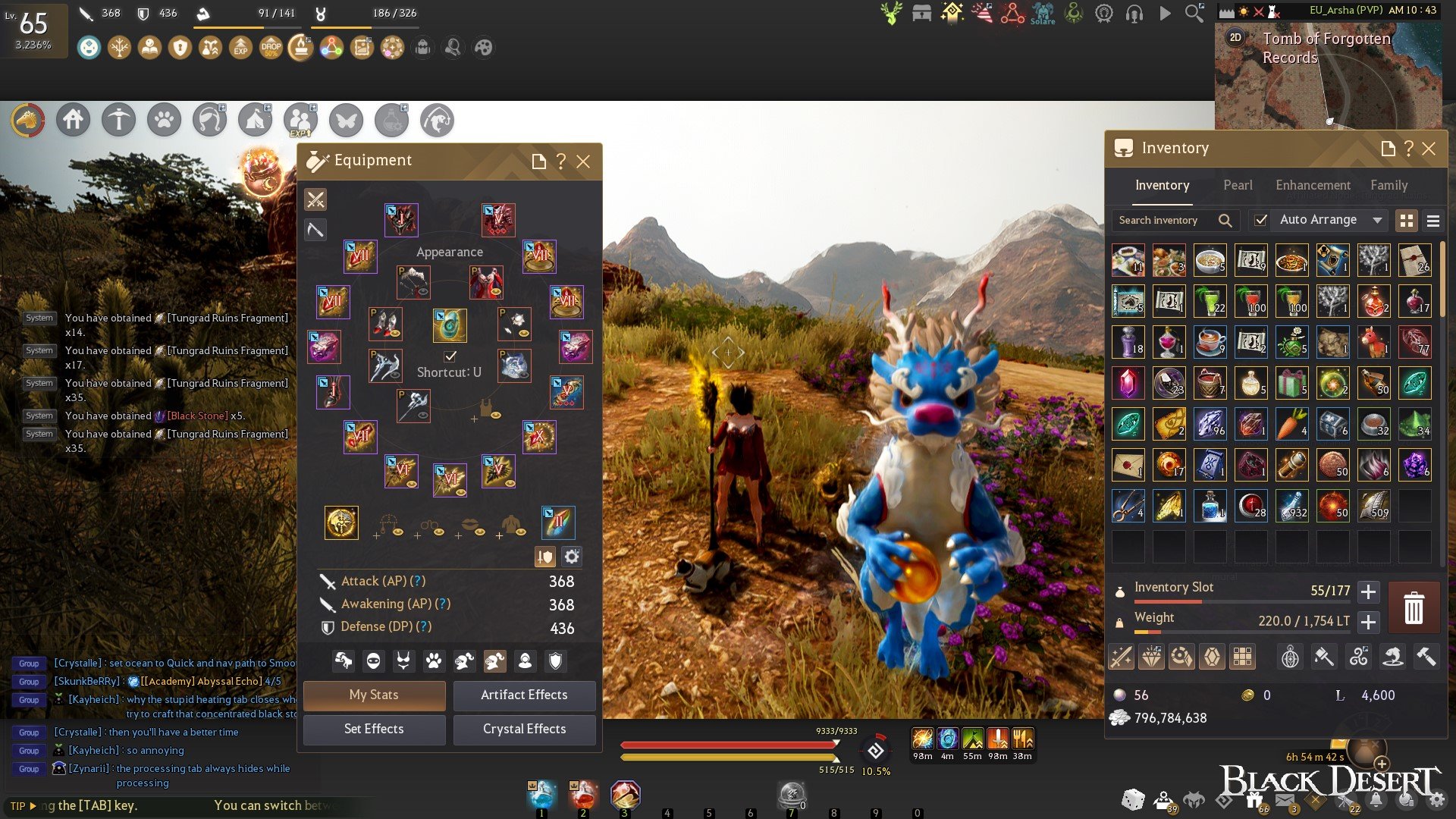Image resolution: width=1456 pixels, height=819 pixels.
Task: Switch to the Pearl inventory tab
Action: tap(1238, 185)
